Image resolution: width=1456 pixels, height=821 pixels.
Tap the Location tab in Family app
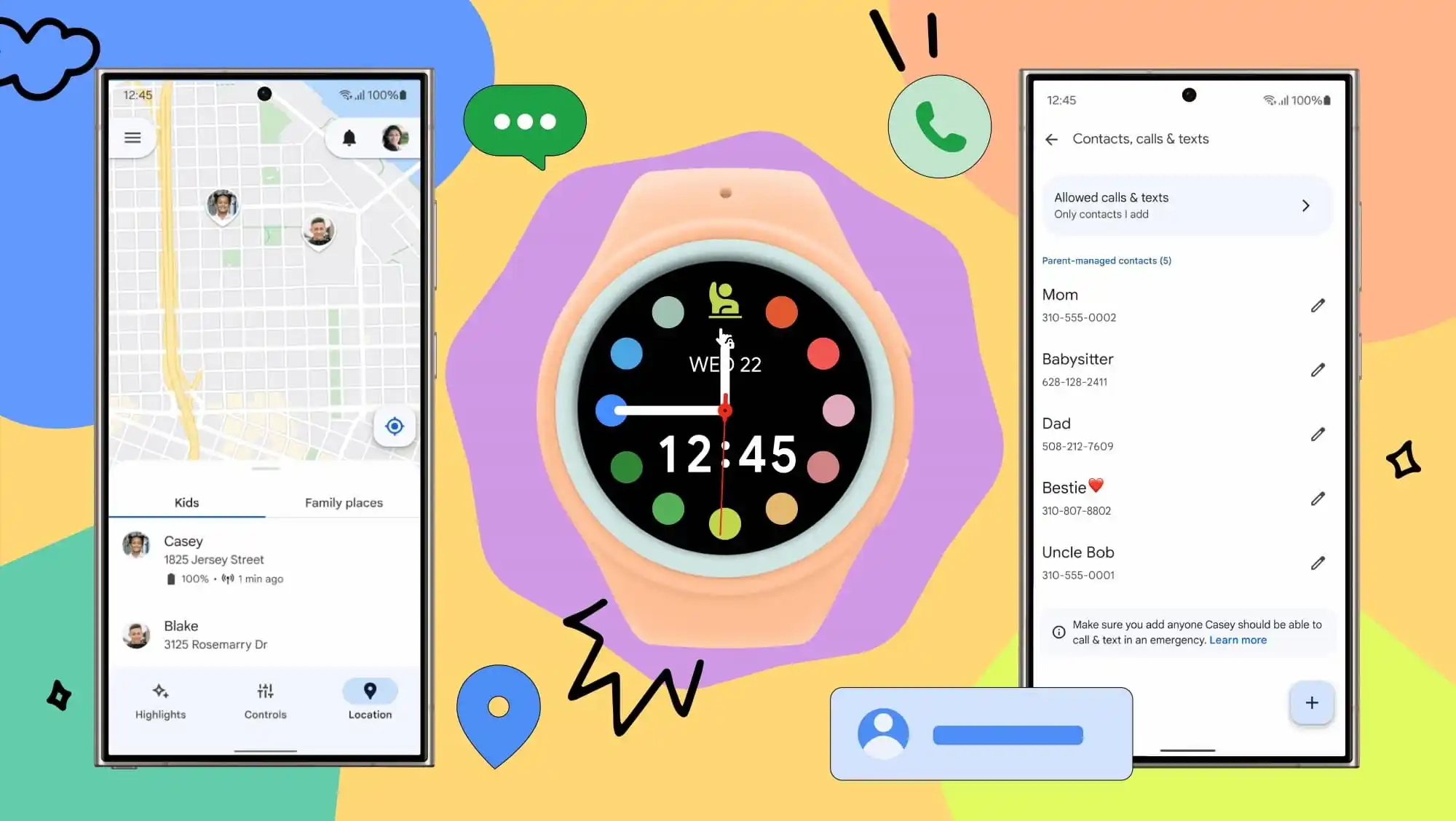(x=370, y=700)
